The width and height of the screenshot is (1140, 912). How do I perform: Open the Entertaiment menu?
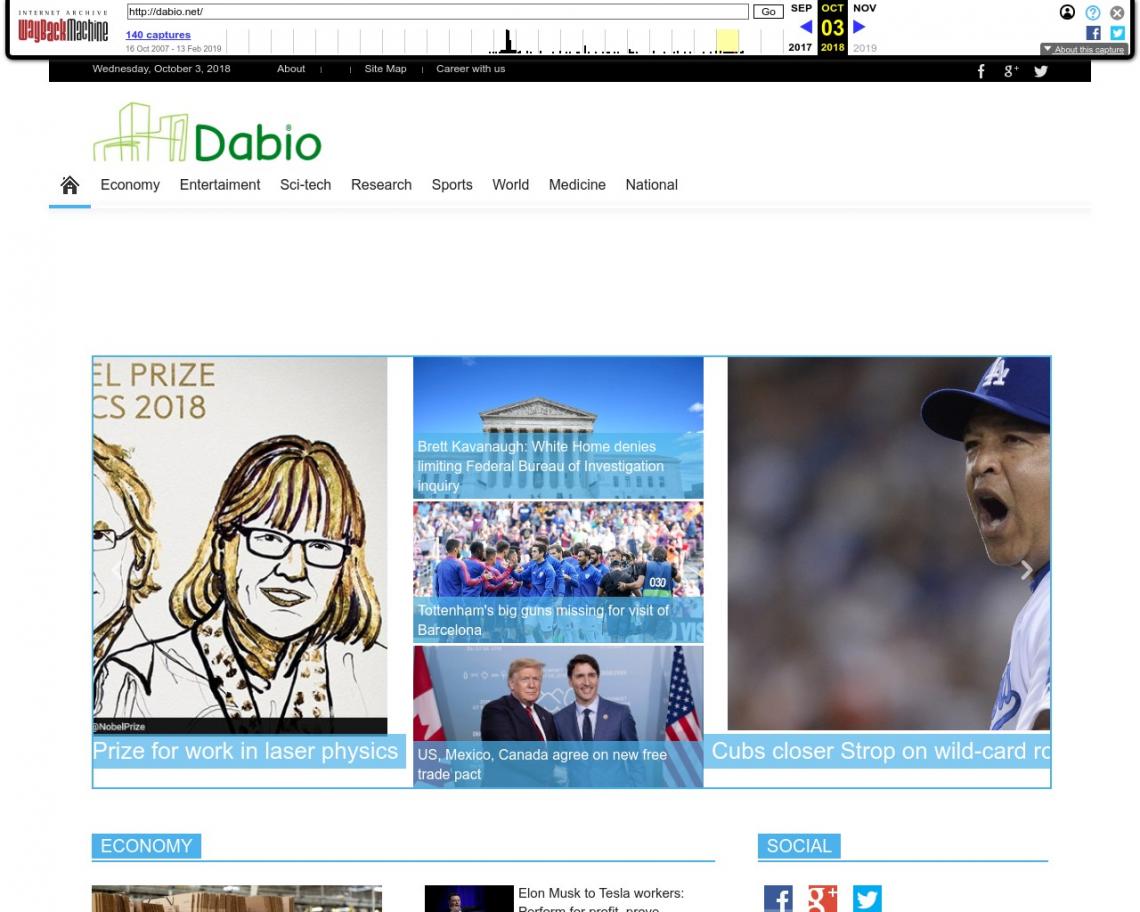pyautogui.click(x=220, y=185)
